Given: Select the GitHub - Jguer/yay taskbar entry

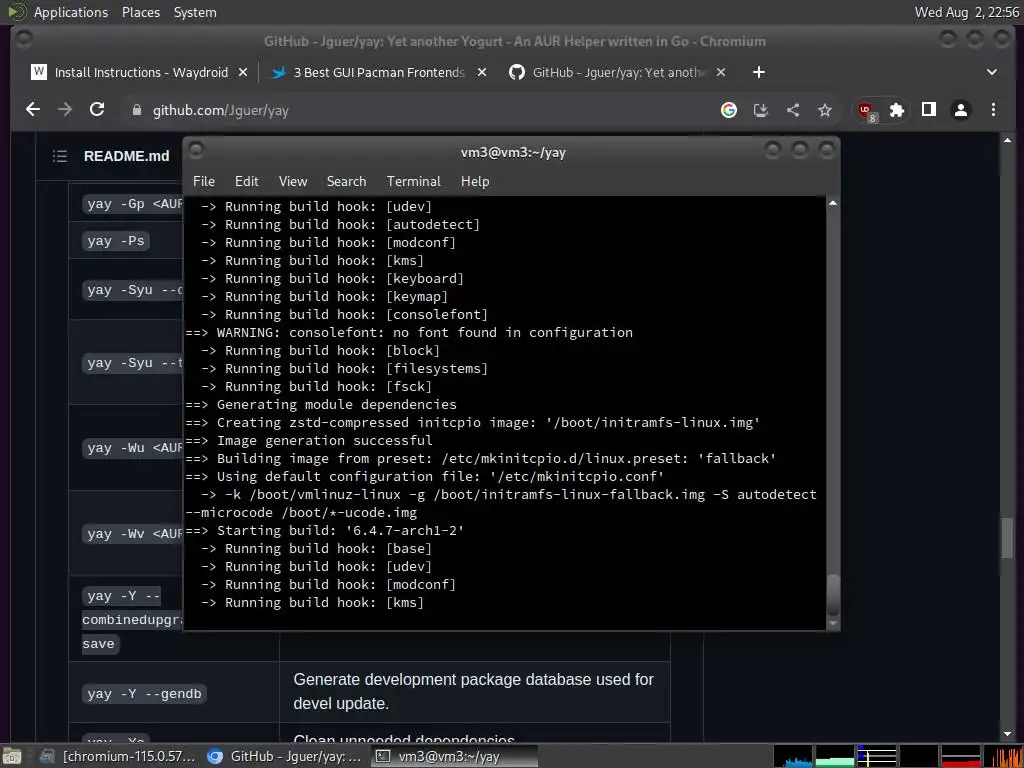Looking at the screenshot, I should [x=285, y=756].
